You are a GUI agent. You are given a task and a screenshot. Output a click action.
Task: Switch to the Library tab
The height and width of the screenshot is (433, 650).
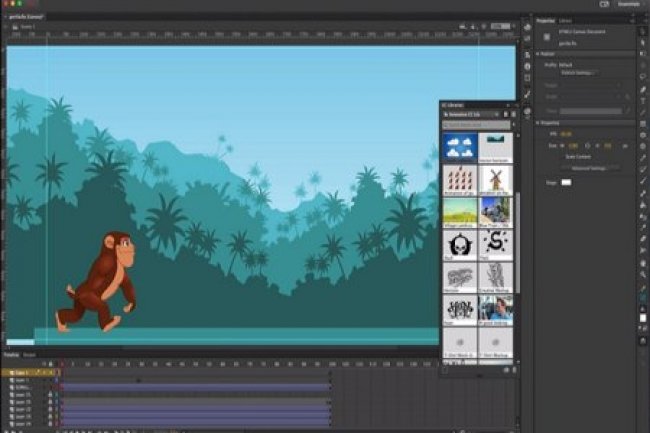(x=566, y=20)
